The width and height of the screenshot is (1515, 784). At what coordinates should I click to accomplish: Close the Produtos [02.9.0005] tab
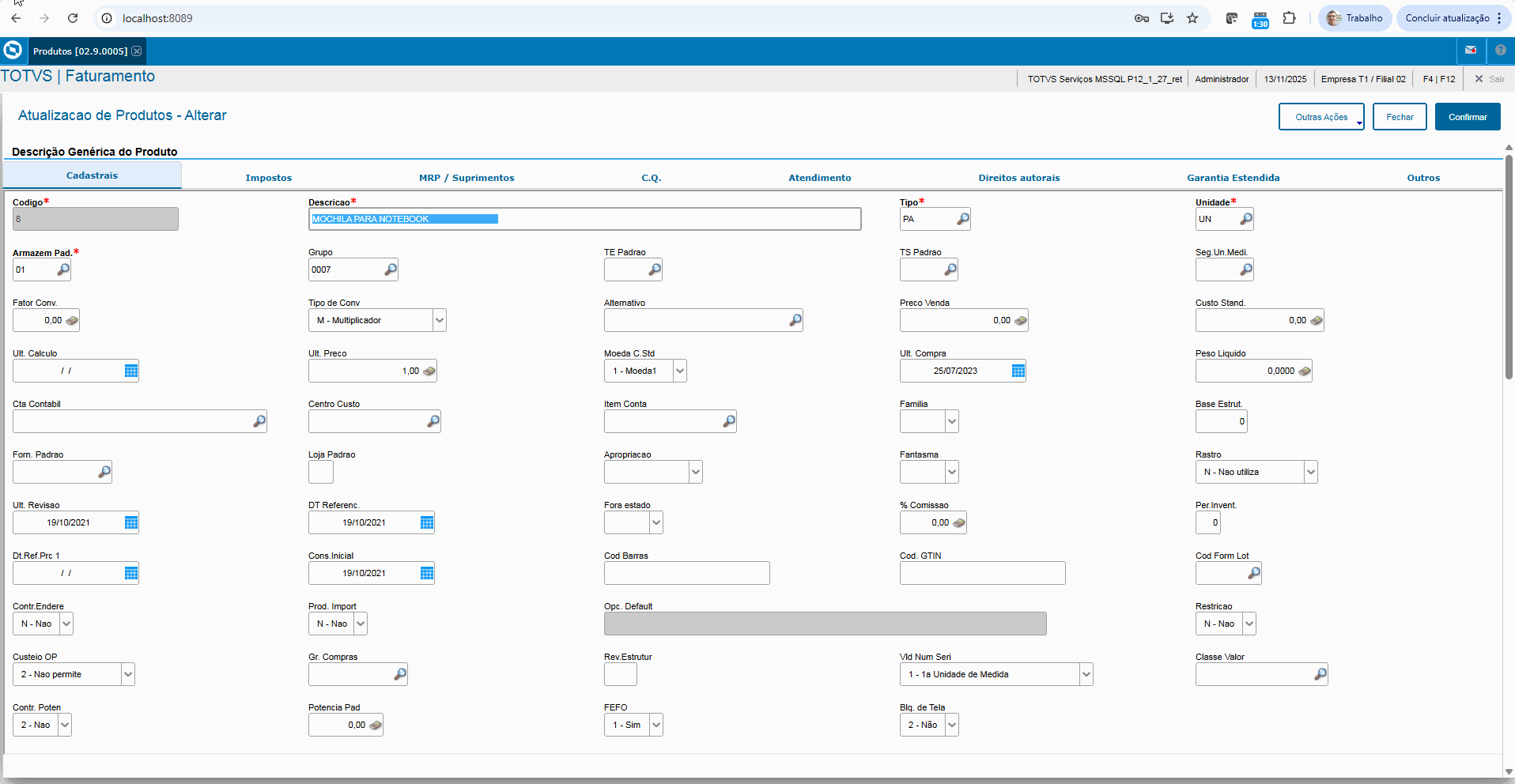137,51
